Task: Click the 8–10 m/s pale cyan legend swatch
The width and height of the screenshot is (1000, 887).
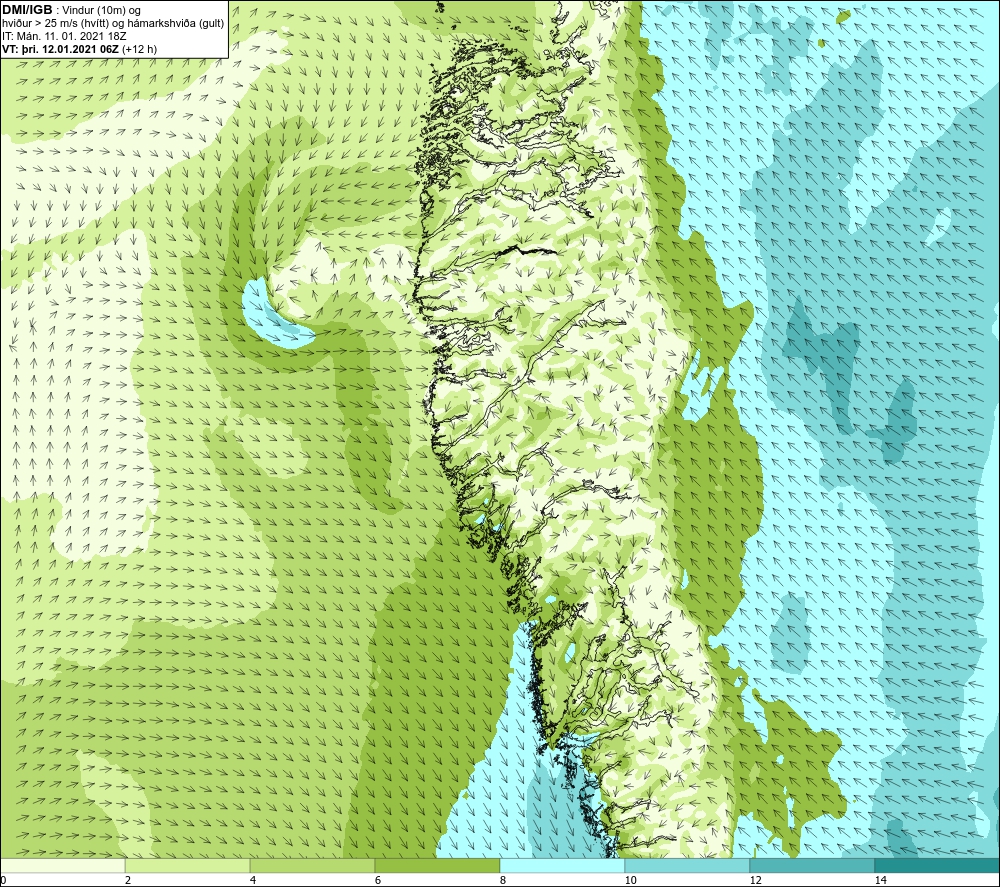Action: point(562,865)
